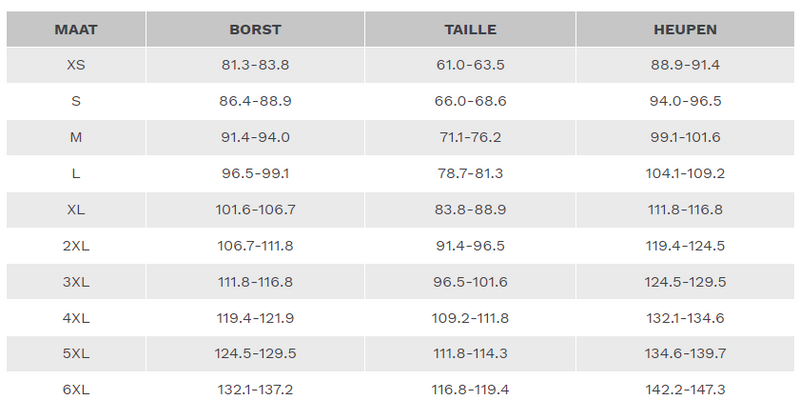Click the BORST column header
Screen dimensions: 800x420
pyautogui.click(x=255, y=29)
